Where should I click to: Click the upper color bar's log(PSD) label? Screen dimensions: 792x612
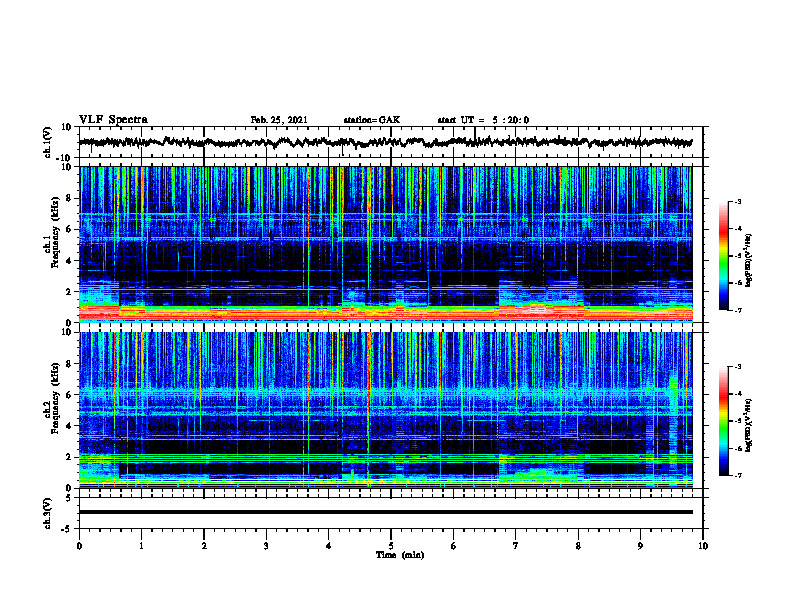tap(749, 261)
